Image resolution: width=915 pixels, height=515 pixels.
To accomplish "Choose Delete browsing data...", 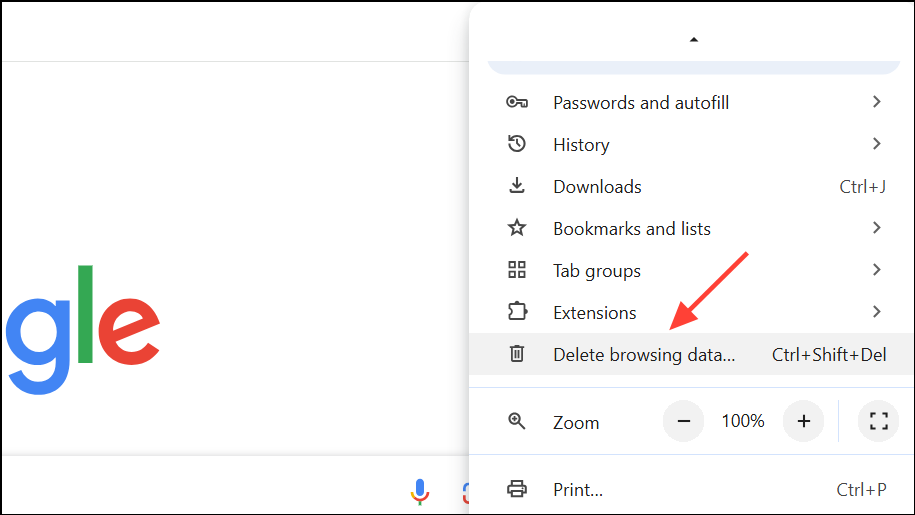I will point(692,354).
